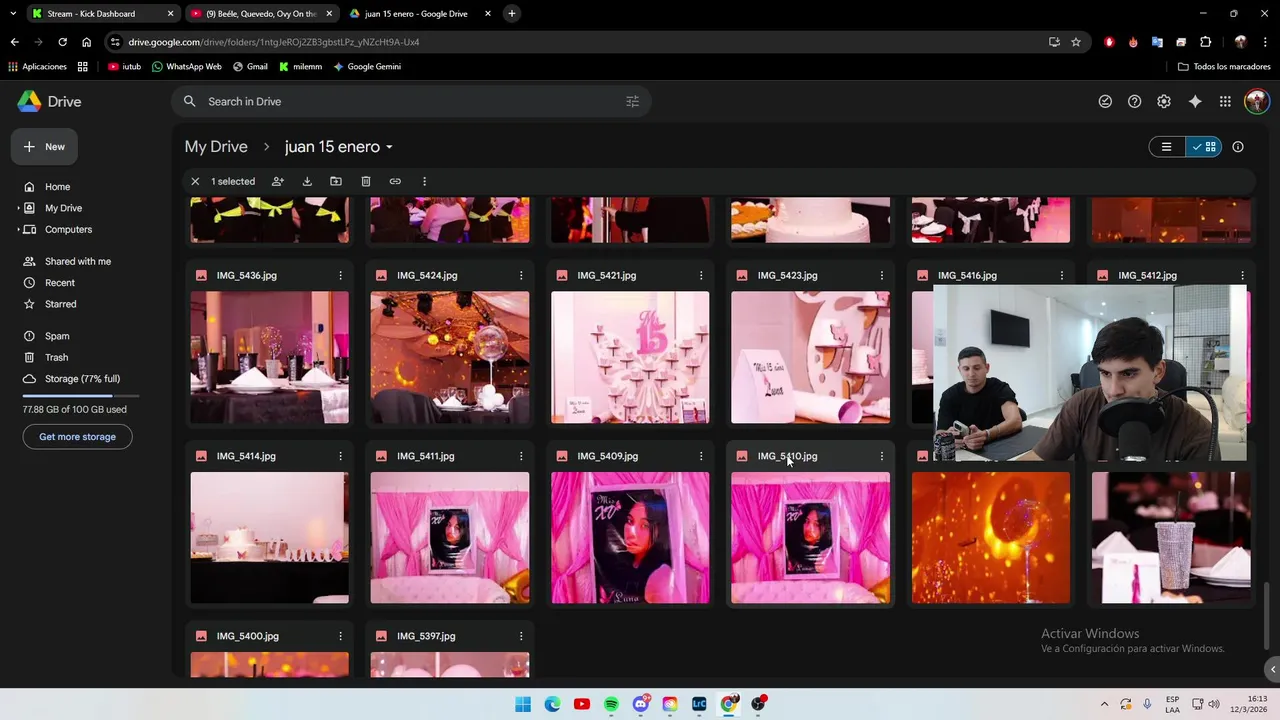Open Google apps grid
The image size is (1280, 720).
click(1225, 101)
